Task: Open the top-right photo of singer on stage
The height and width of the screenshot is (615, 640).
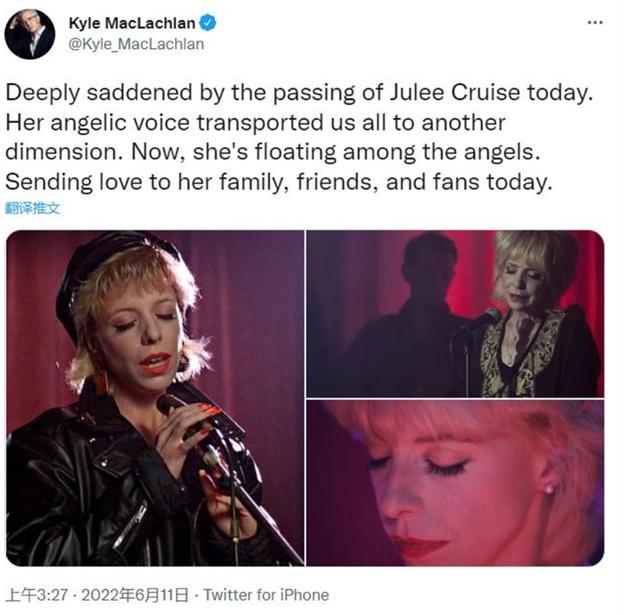Action: click(x=455, y=313)
